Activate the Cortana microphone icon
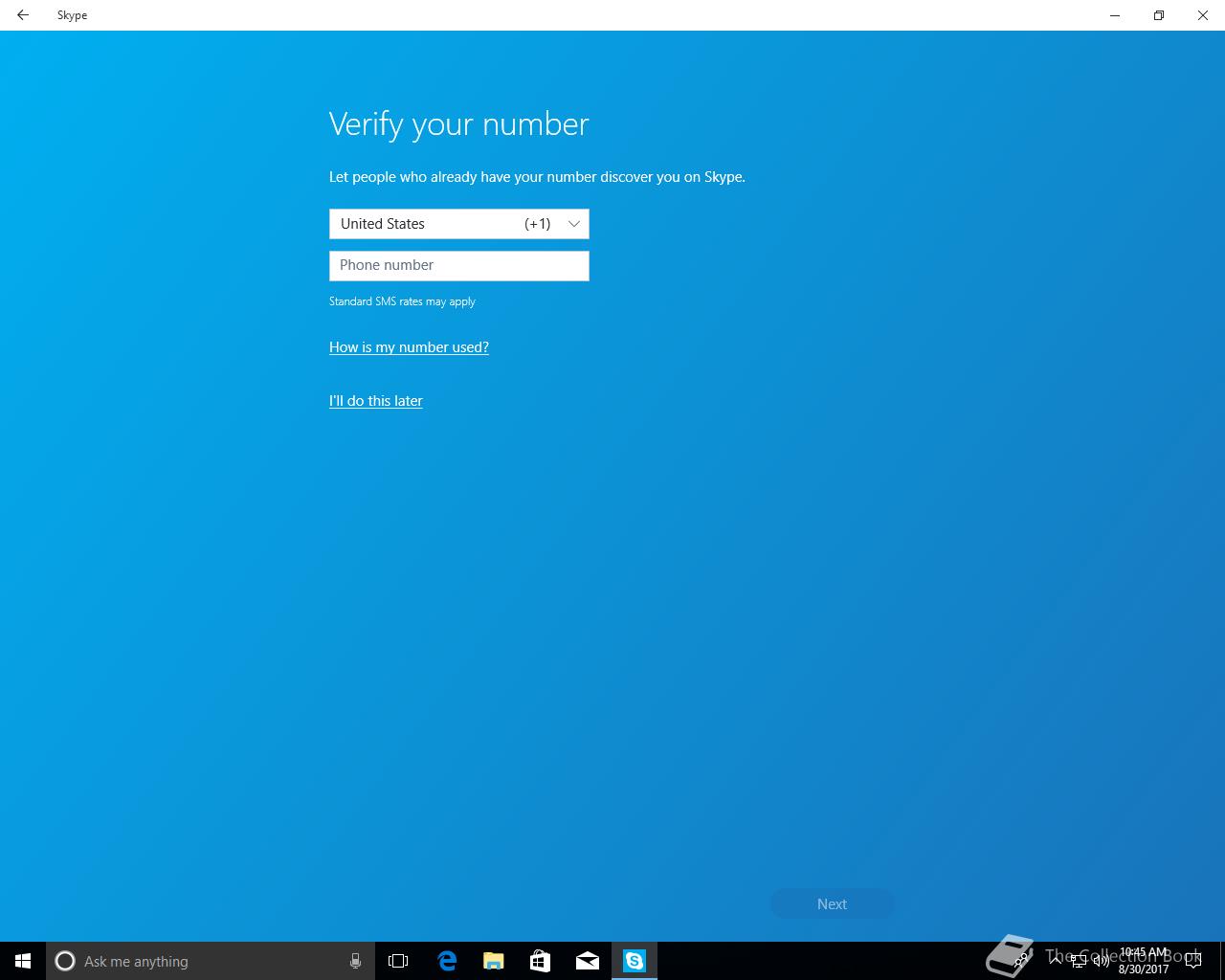This screenshot has width=1225, height=980. (x=355, y=961)
